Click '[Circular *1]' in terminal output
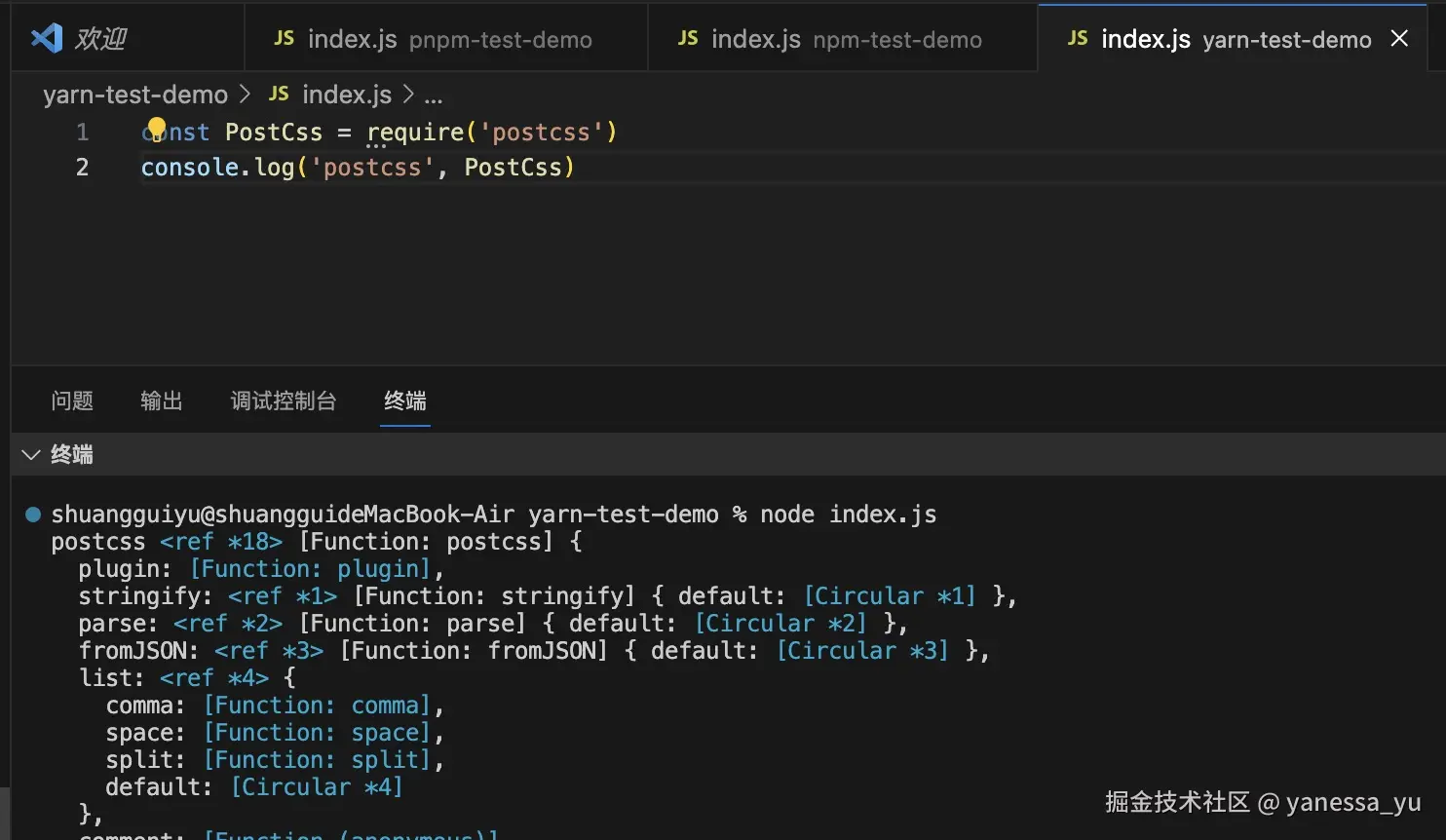Image resolution: width=1446 pixels, height=840 pixels. [890, 596]
